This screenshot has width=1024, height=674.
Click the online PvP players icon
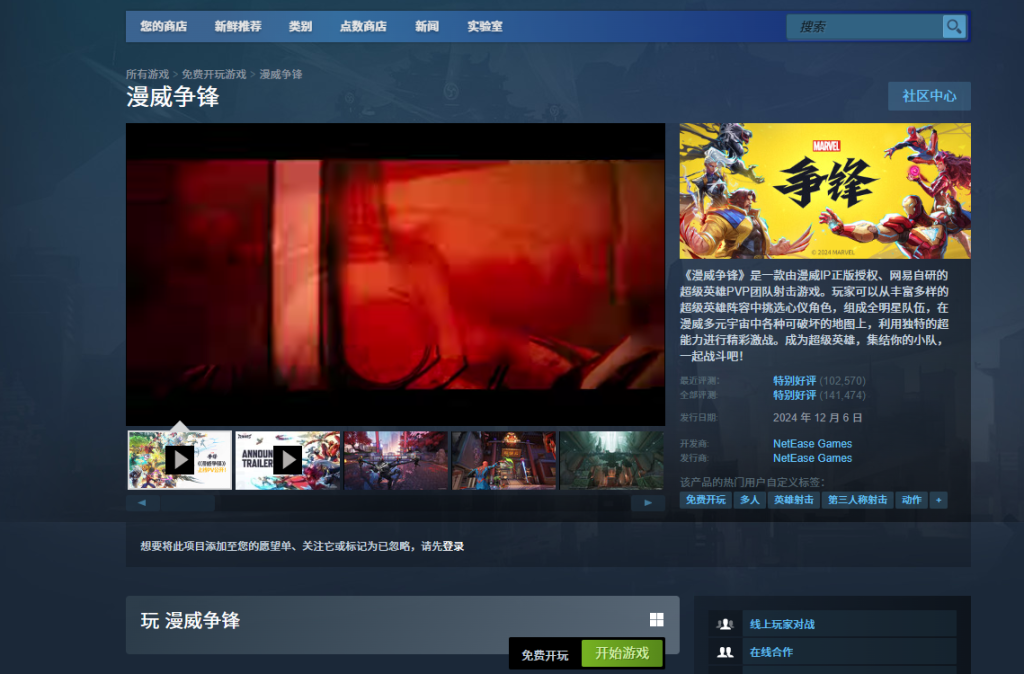[x=725, y=624]
